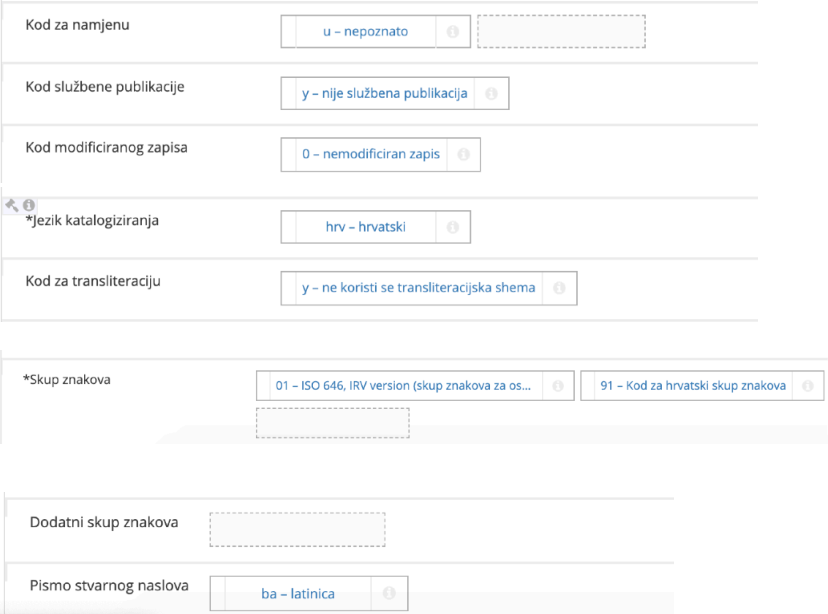Viewport: 828px width, 614px height.
Task: Click empty Dodatni skup znakova field
Action: [297, 529]
